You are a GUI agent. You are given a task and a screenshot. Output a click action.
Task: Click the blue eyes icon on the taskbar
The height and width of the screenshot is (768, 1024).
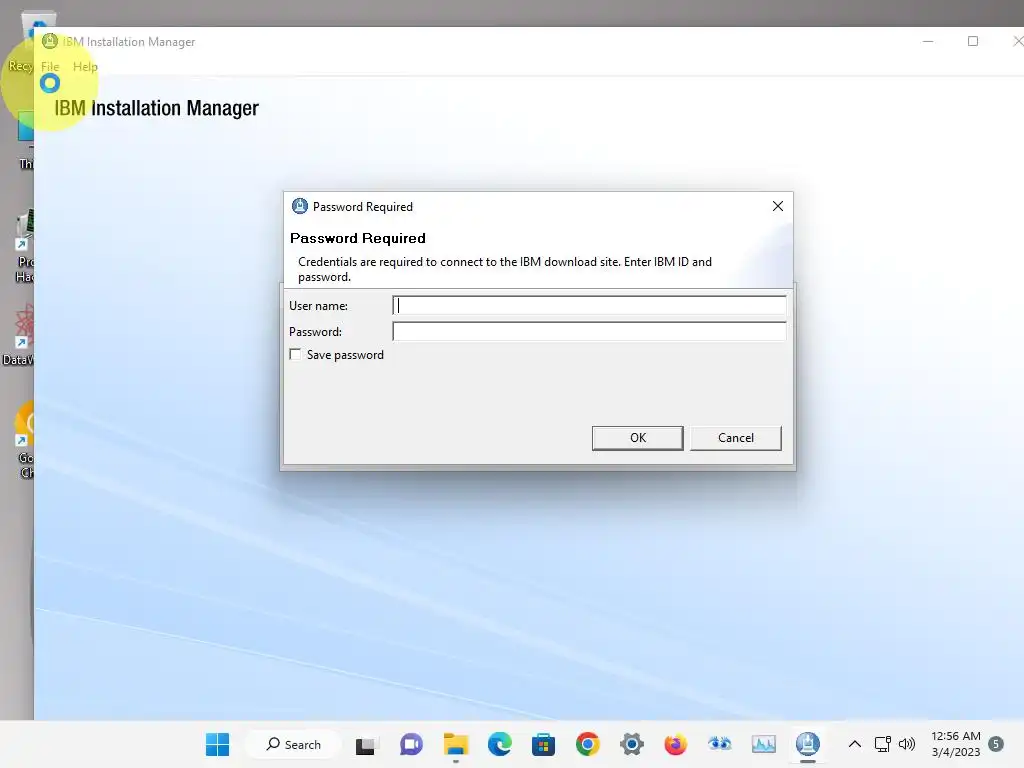720,744
